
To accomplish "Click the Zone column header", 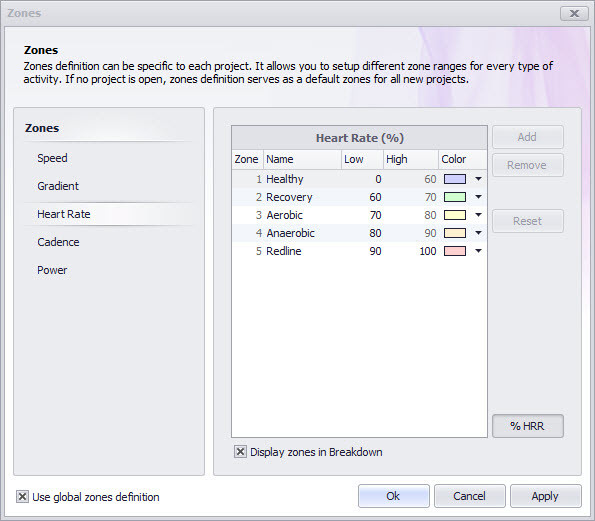I will point(247,159).
